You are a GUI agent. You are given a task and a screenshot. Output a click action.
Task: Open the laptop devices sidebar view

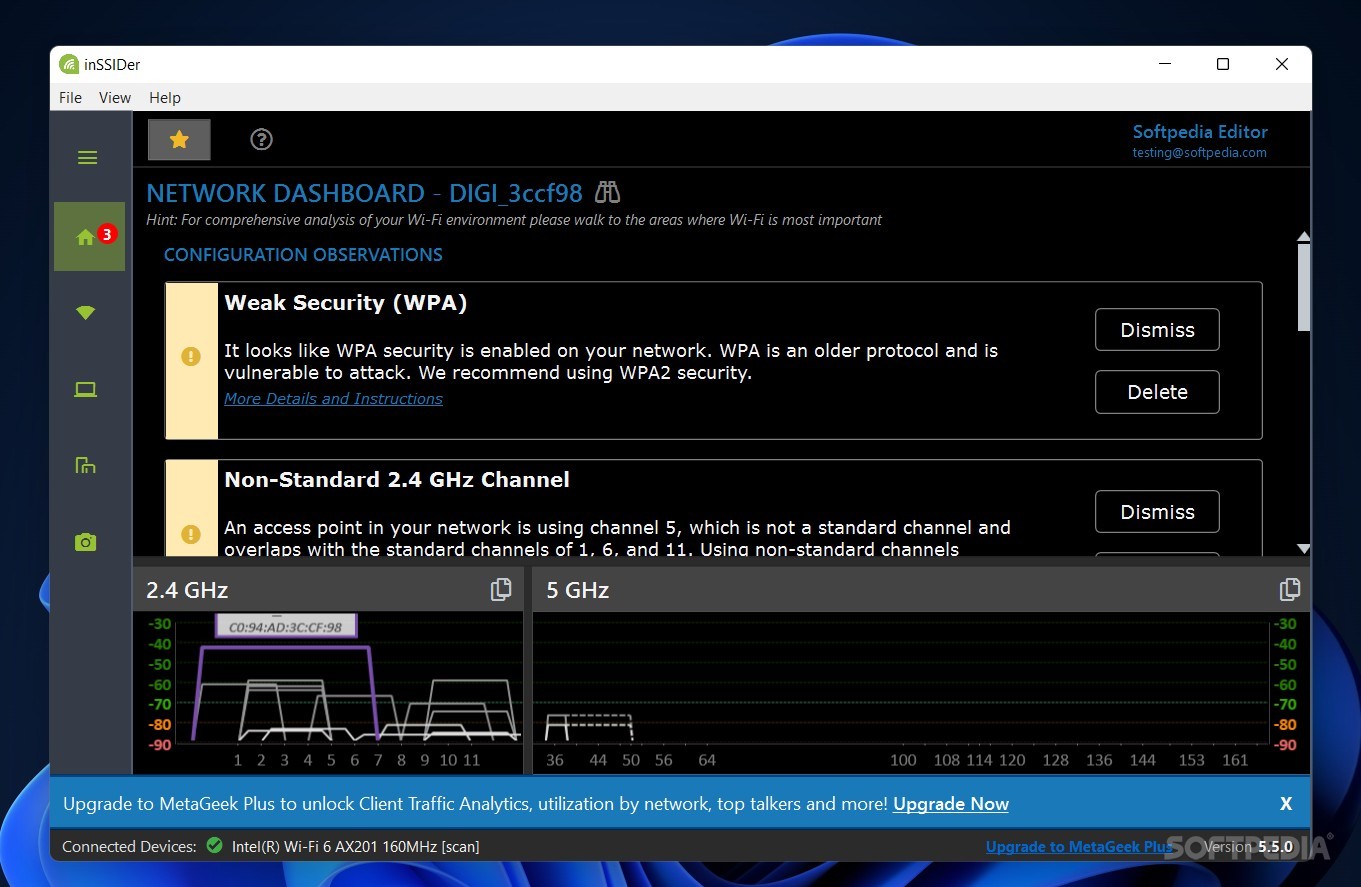pyautogui.click(x=86, y=390)
